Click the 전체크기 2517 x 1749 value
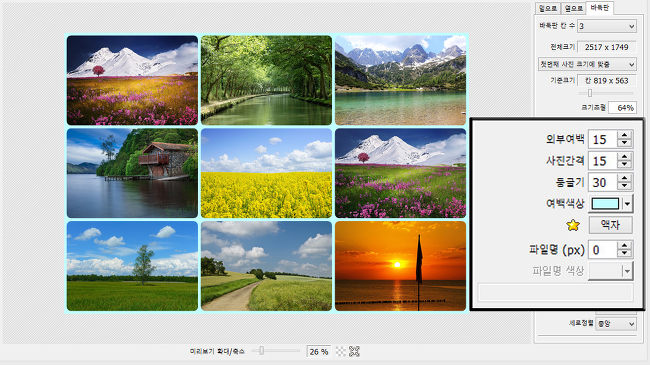This screenshot has height=365, width=650. [x=606, y=47]
